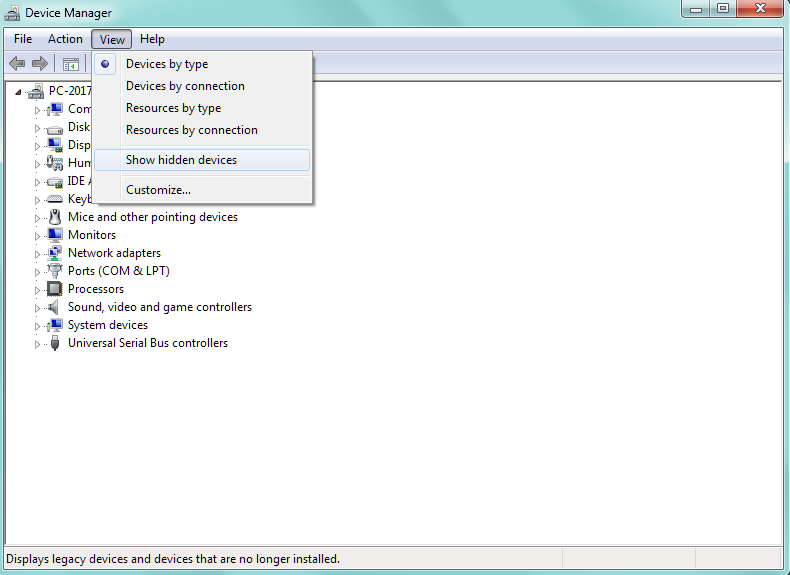The width and height of the screenshot is (790, 575).
Task: Select Devices by connection view
Action: tap(185, 86)
